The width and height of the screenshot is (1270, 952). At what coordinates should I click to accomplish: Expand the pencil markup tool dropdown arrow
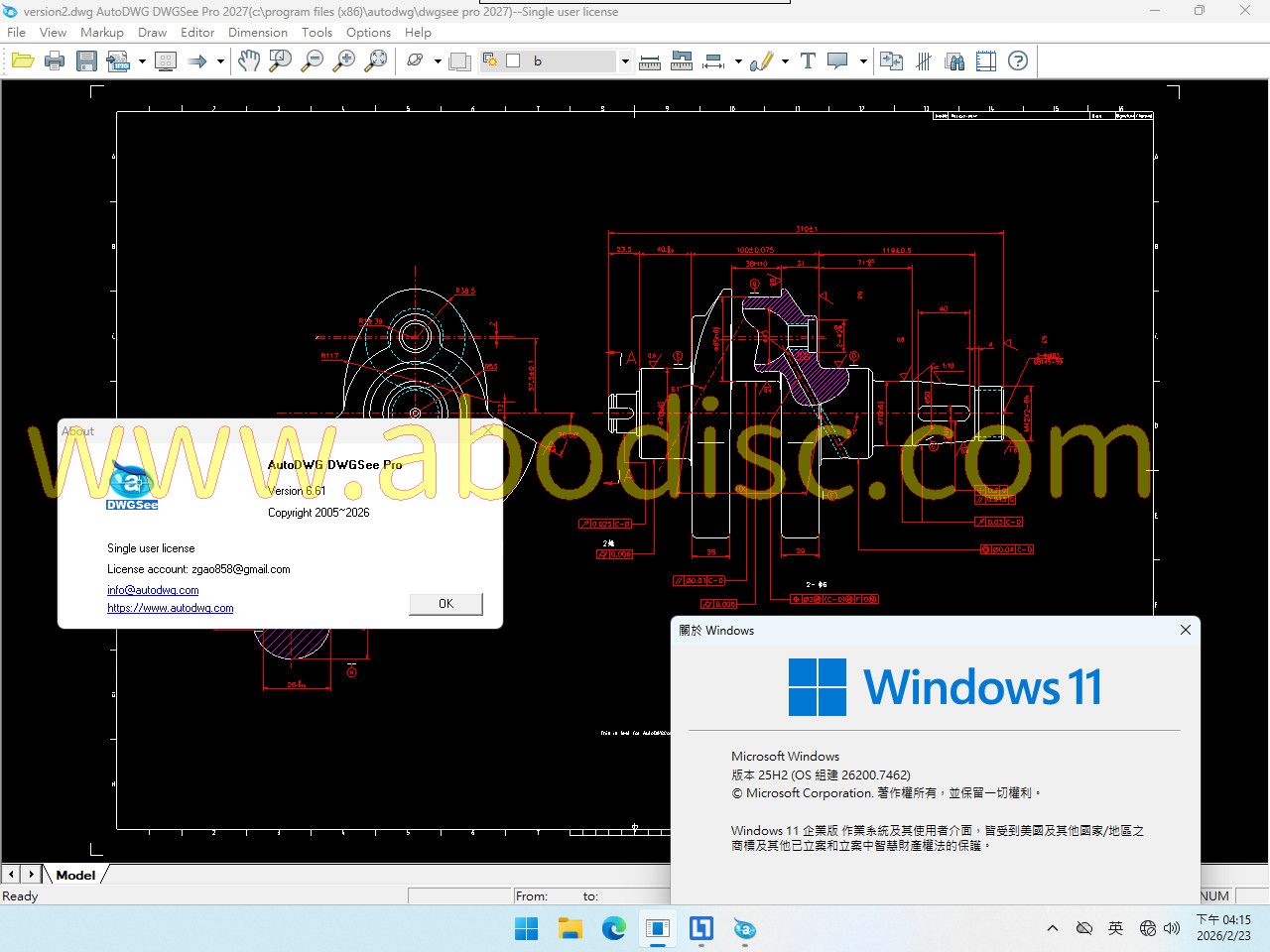(785, 61)
